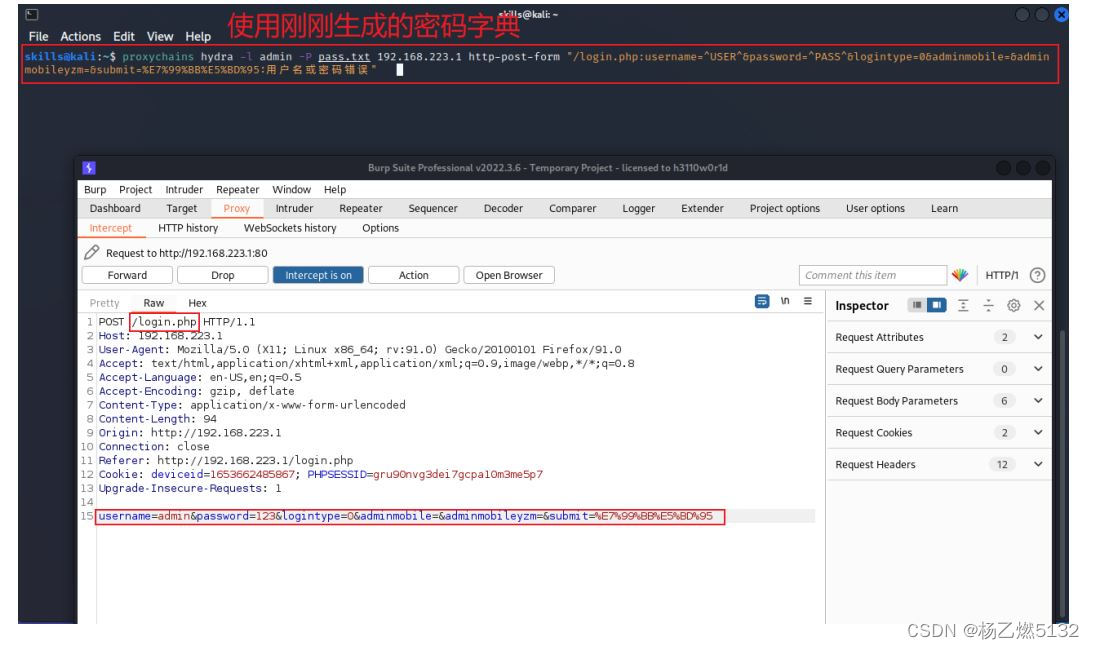Switch to the HTTP history tab

[188, 228]
